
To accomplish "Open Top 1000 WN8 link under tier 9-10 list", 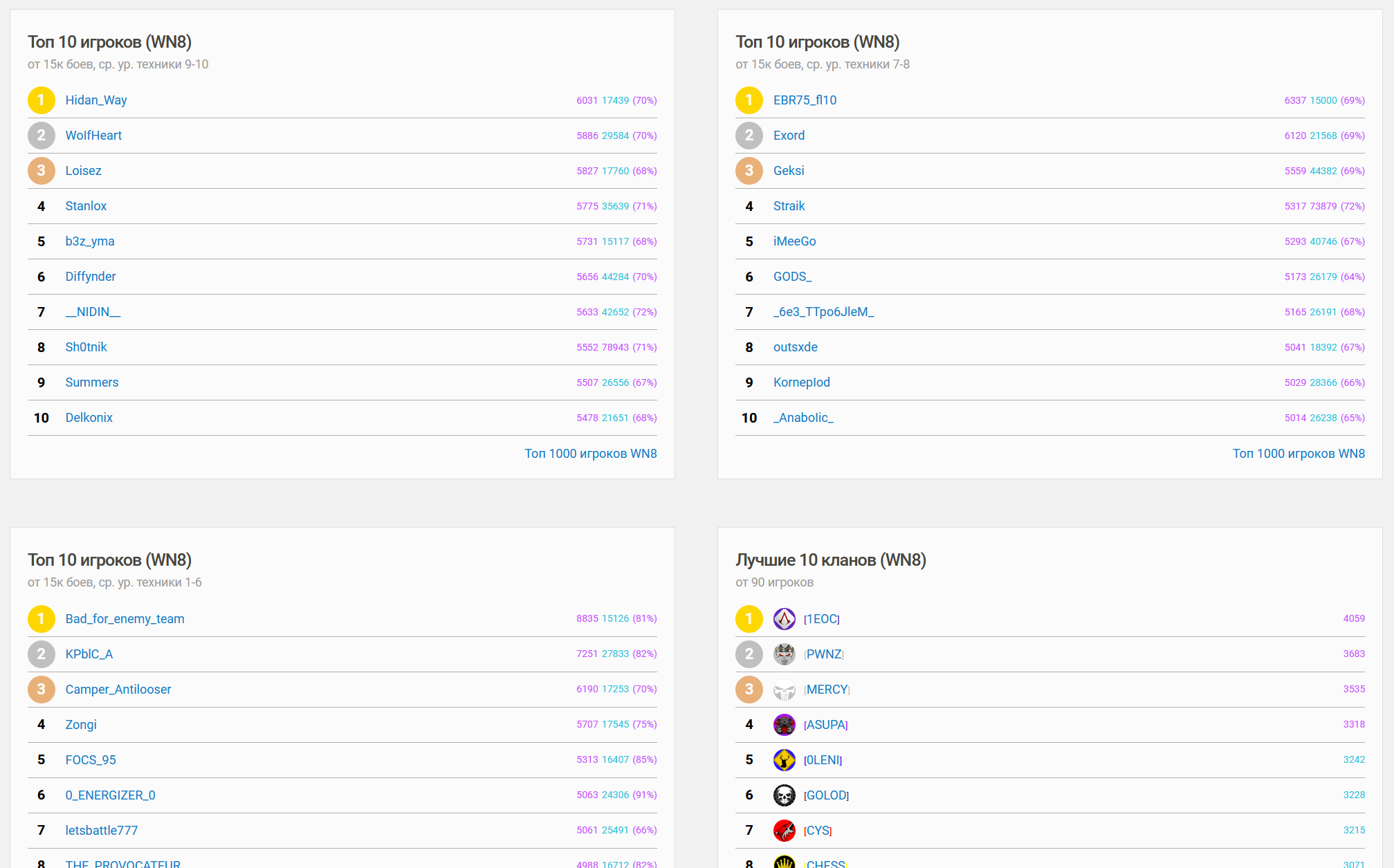I will 590,454.
